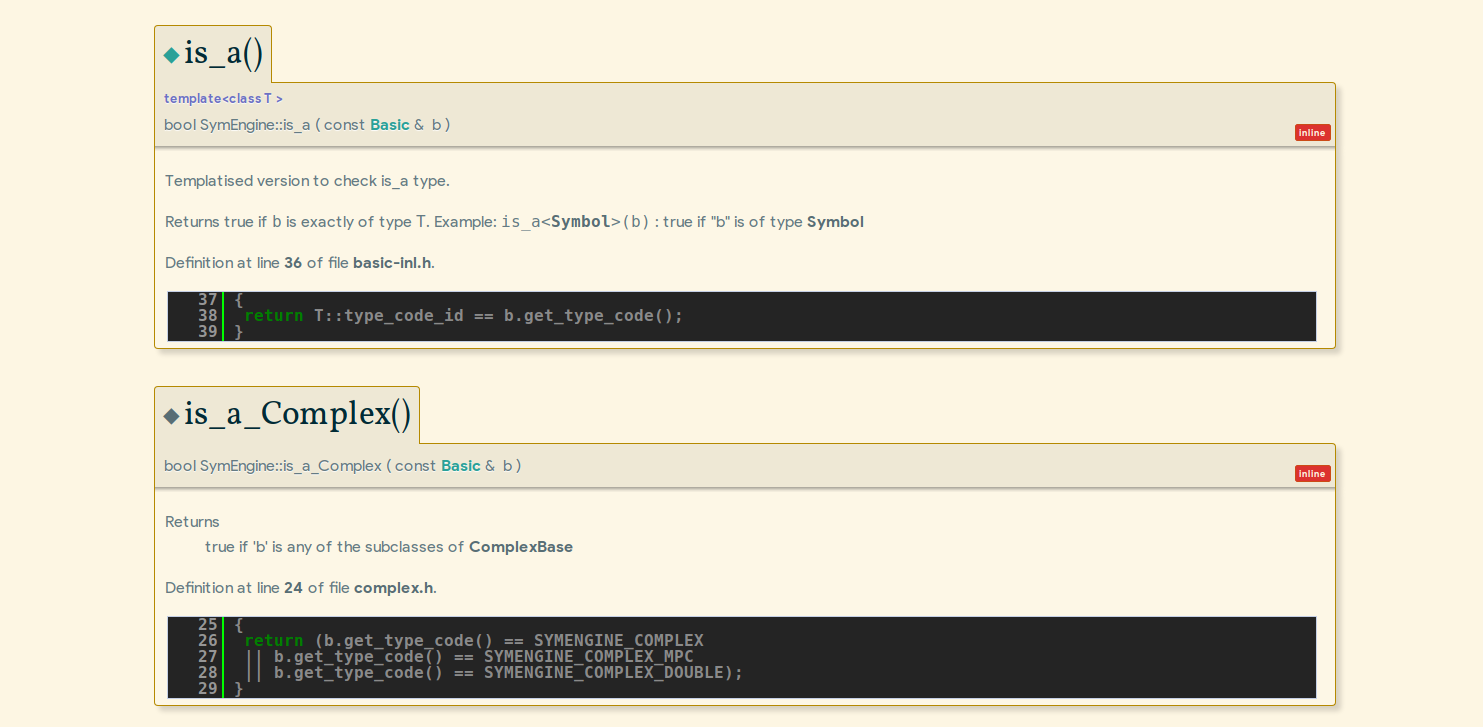
Task: Click the teal diamond permalink beside is_a()
Action: pyautogui.click(x=171, y=55)
